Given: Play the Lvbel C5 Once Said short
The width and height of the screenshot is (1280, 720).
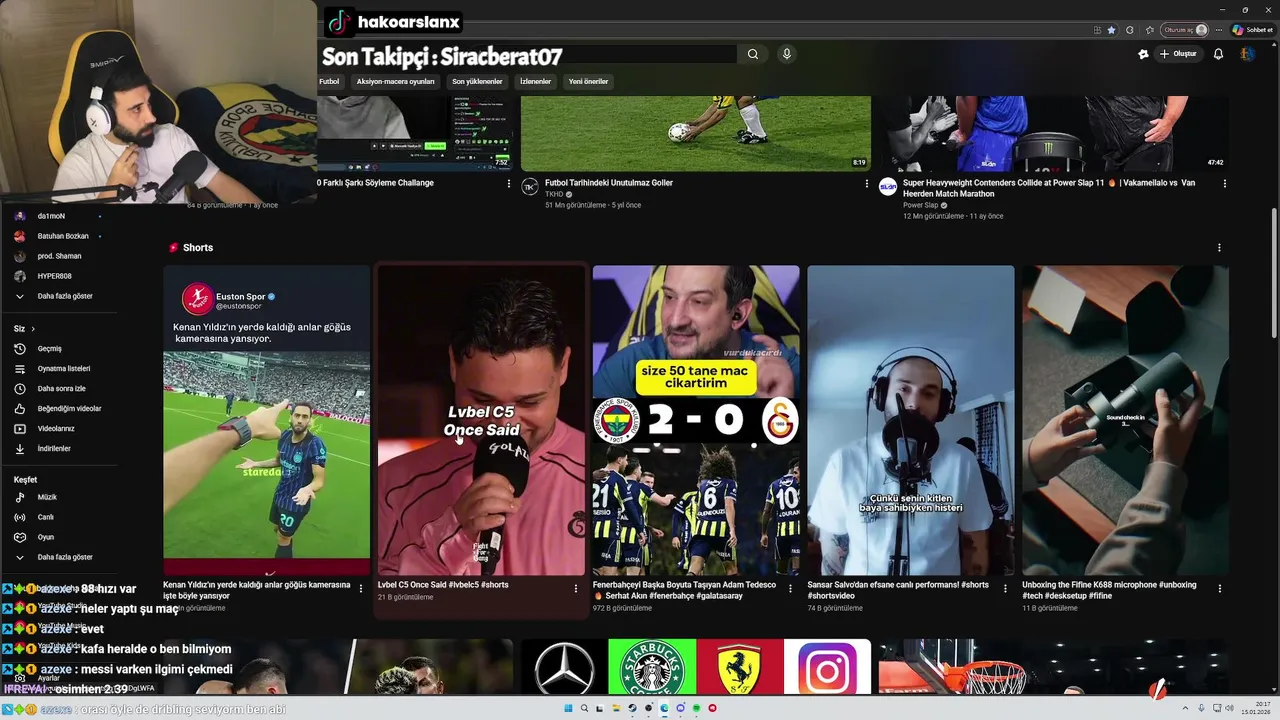Looking at the screenshot, I should (481, 420).
